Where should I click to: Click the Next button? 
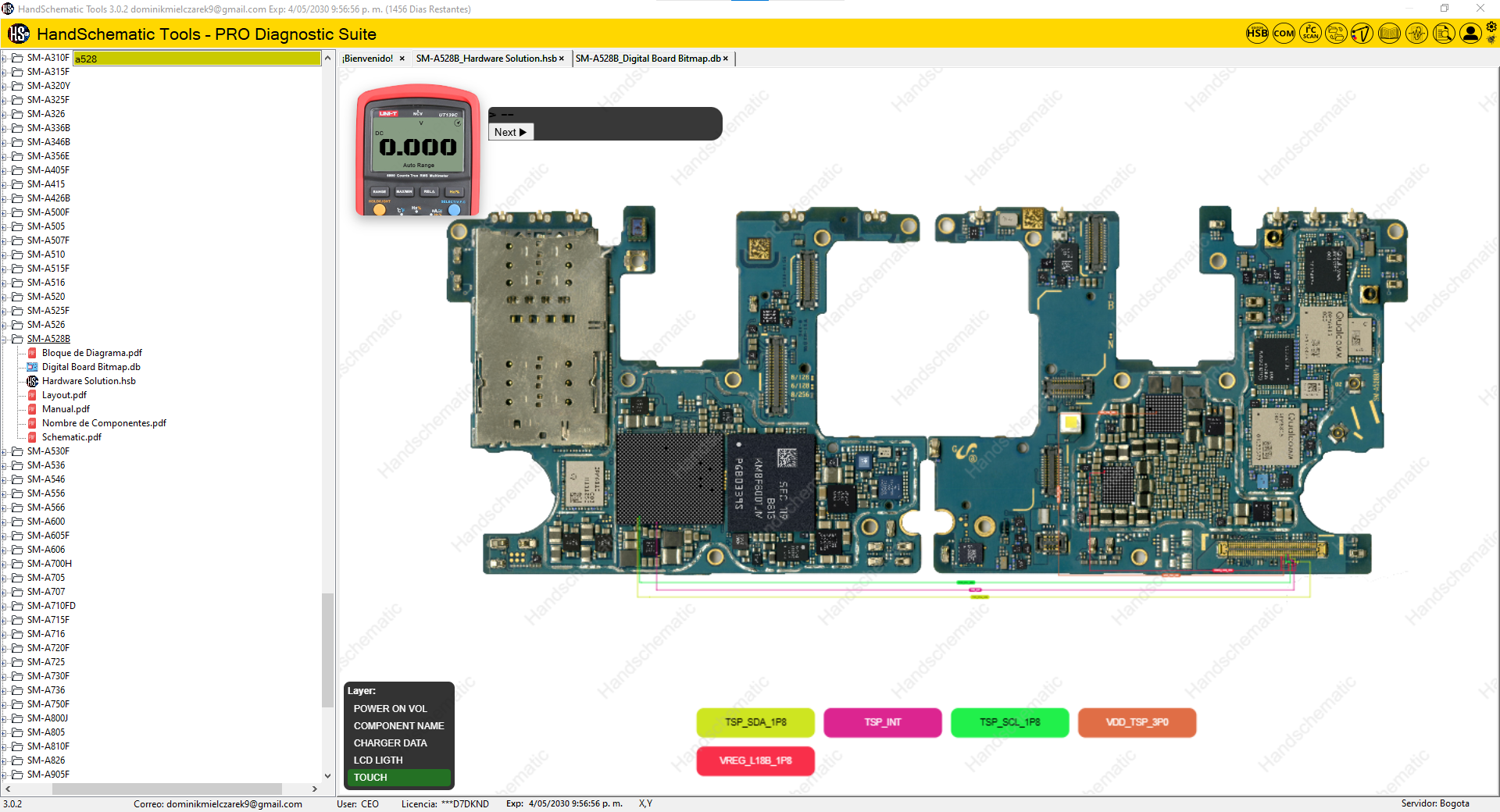pos(510,132)
